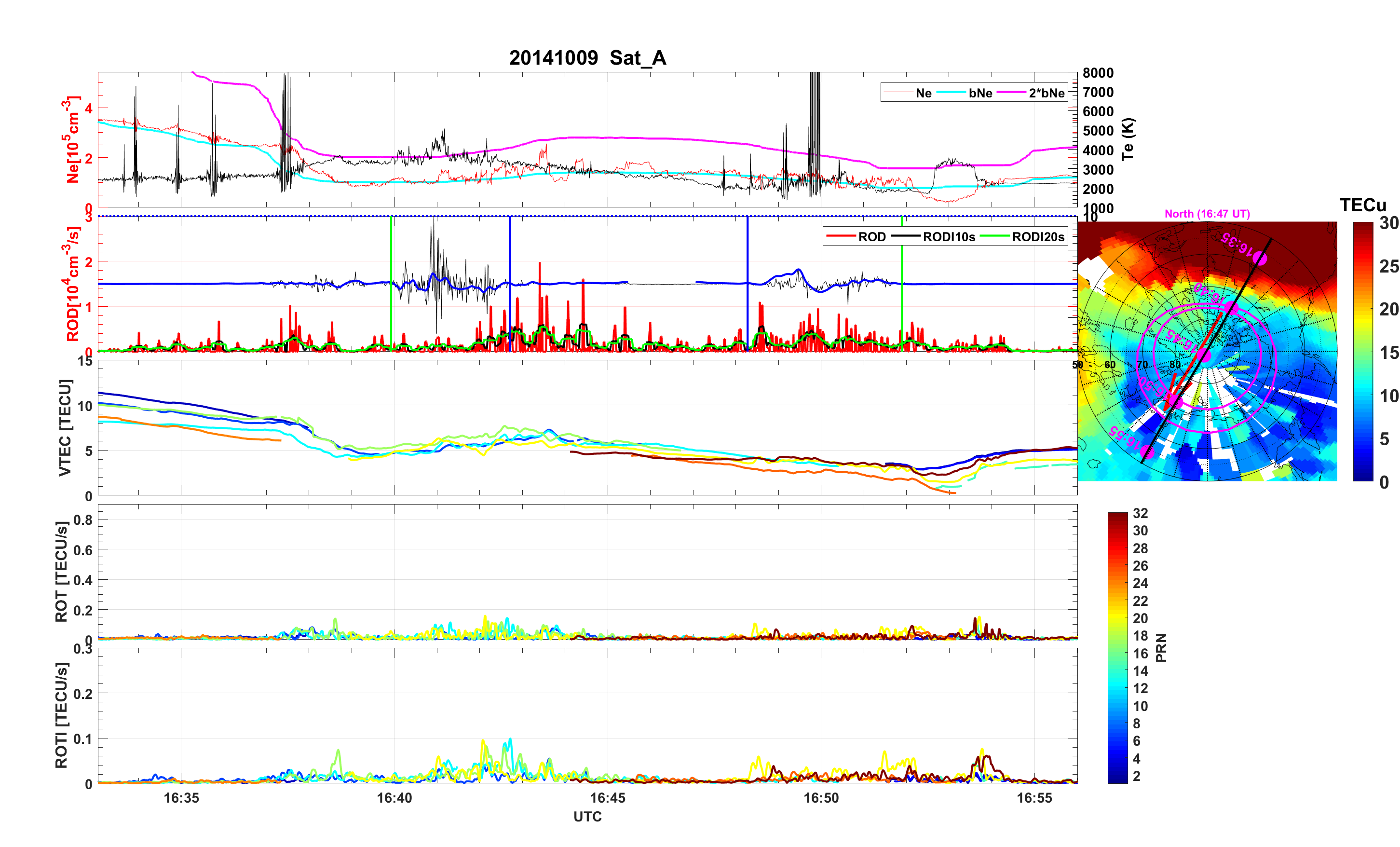Screen dimensions: 1400x847
Task: Select the '2*bNe' magenta legend entry
Action: 1046,93
